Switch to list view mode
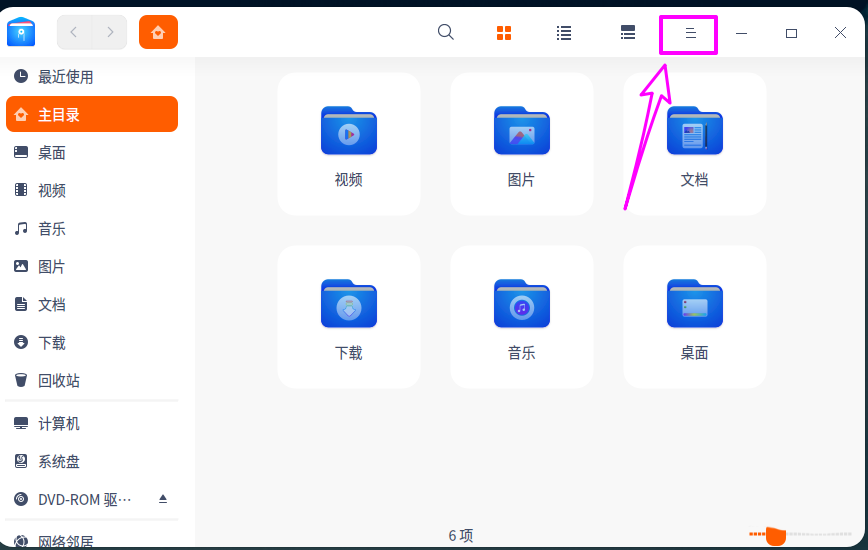This screenshot has width=868, height=550. (564, 33)
